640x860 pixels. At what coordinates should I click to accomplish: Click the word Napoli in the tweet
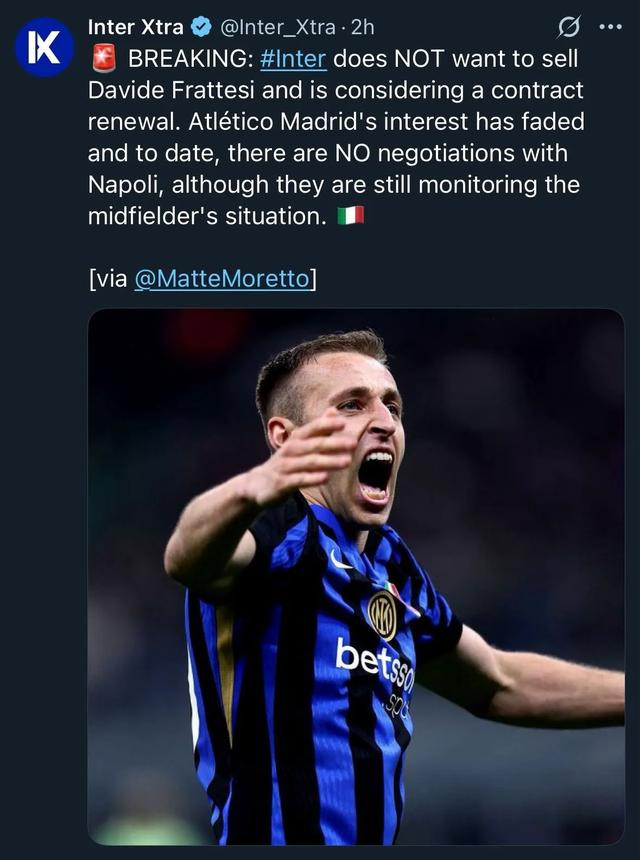[x=120, y=186]
